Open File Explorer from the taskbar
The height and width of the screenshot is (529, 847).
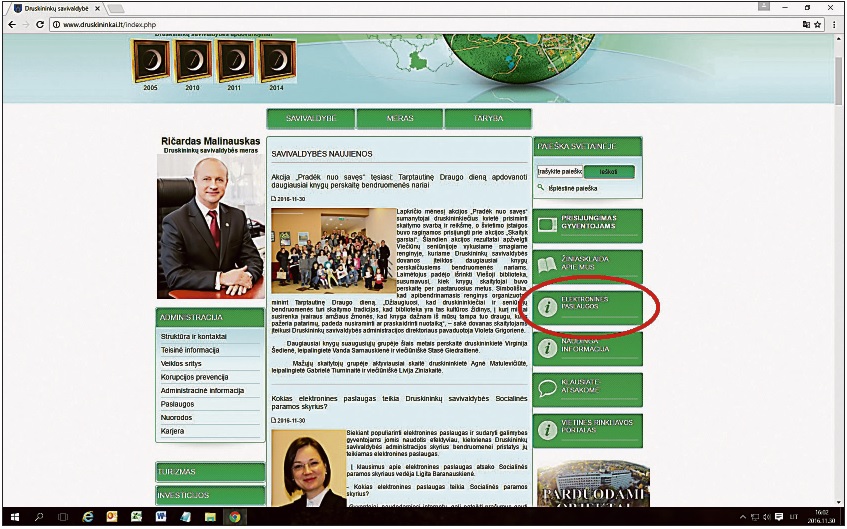pos(210,517)
